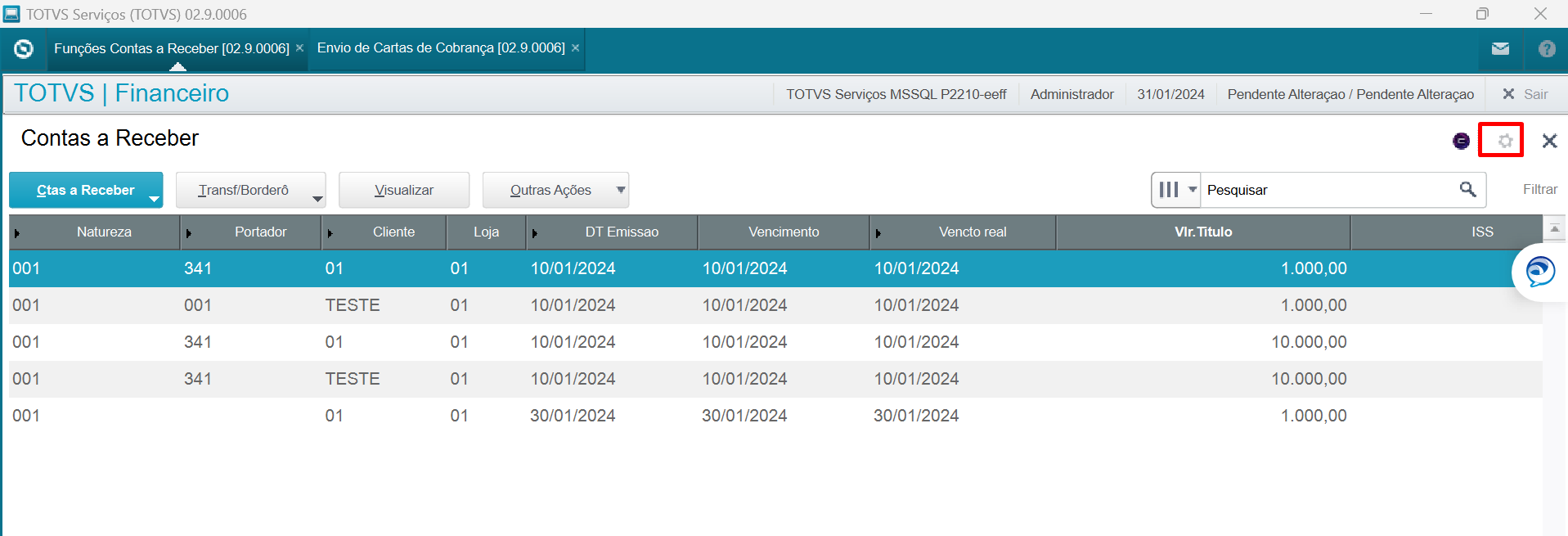The width and height of the screenshot is (1568, 536).
Task: Open the settings gear icon
Action: [1503, 141]
